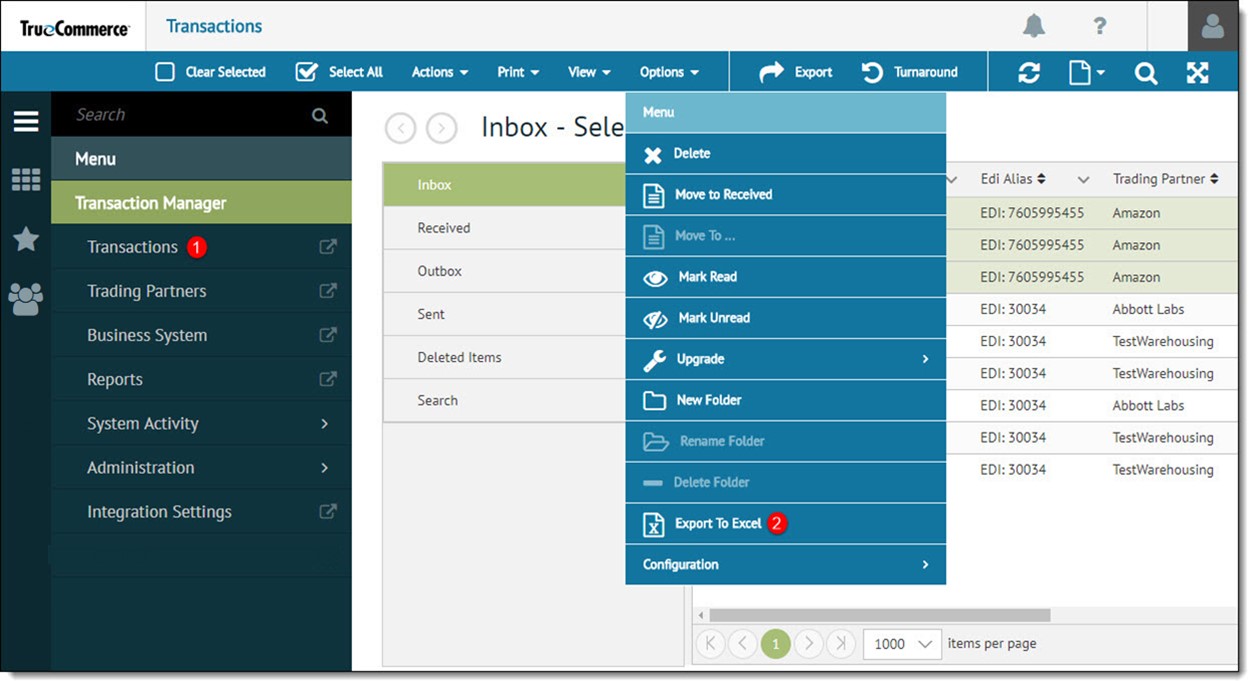Toggle the hamburger menu icon
Screen dimensions: 1248x681
(x=26, y=122)
